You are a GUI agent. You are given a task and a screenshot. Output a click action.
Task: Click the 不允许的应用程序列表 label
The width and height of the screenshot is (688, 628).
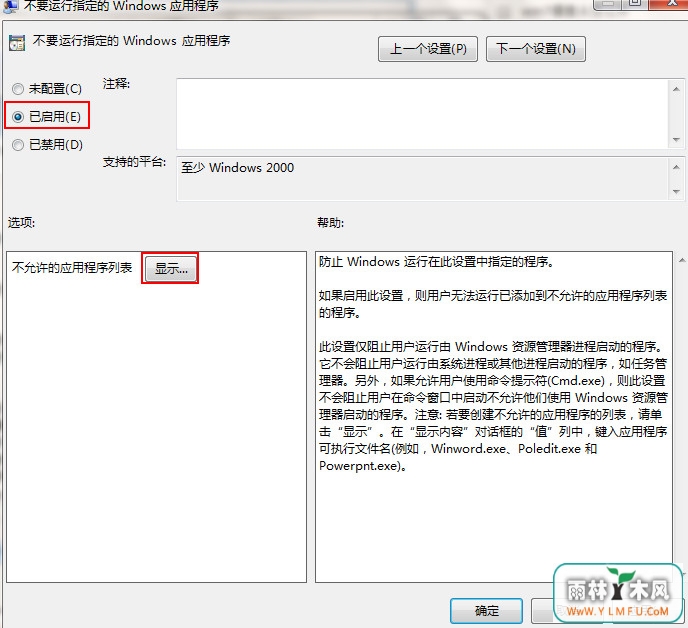(x=72, y=267)
